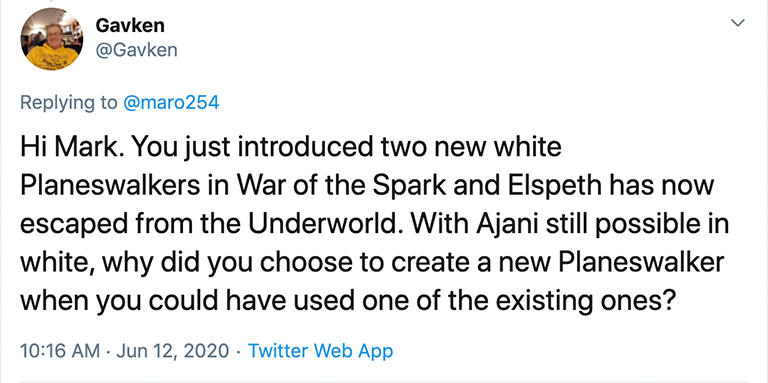768x383 pixels.
Task: Open the @maro254 mention link
Action: tap(170, 102)
